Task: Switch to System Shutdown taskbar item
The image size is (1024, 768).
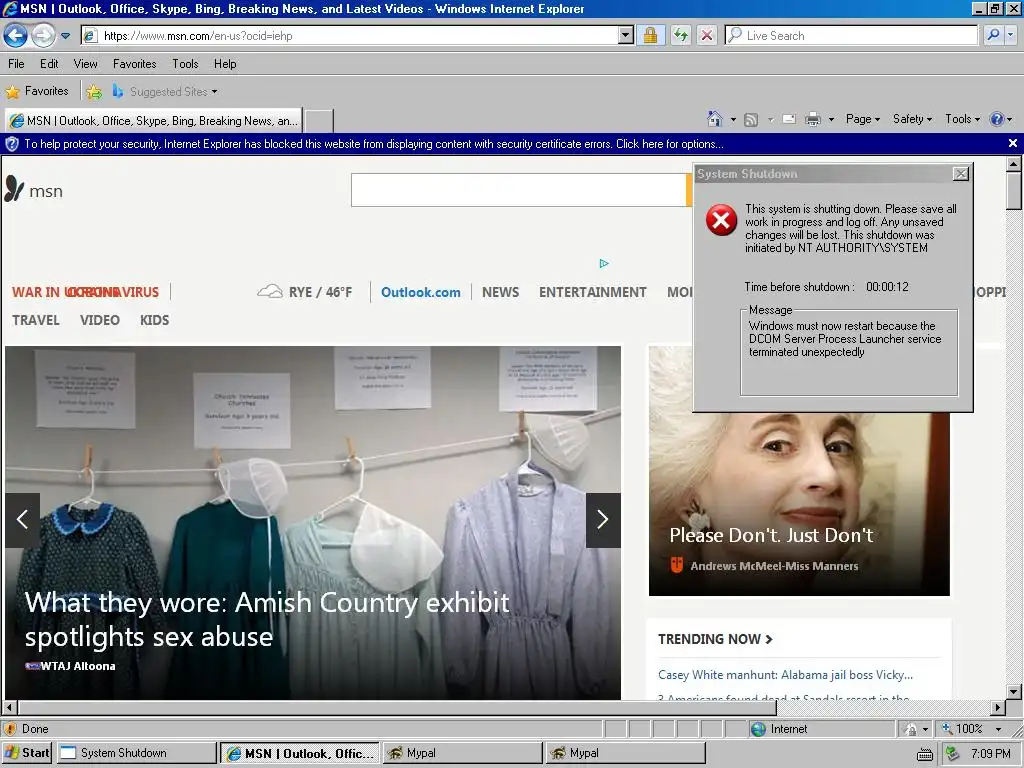Action: point(136,753)
